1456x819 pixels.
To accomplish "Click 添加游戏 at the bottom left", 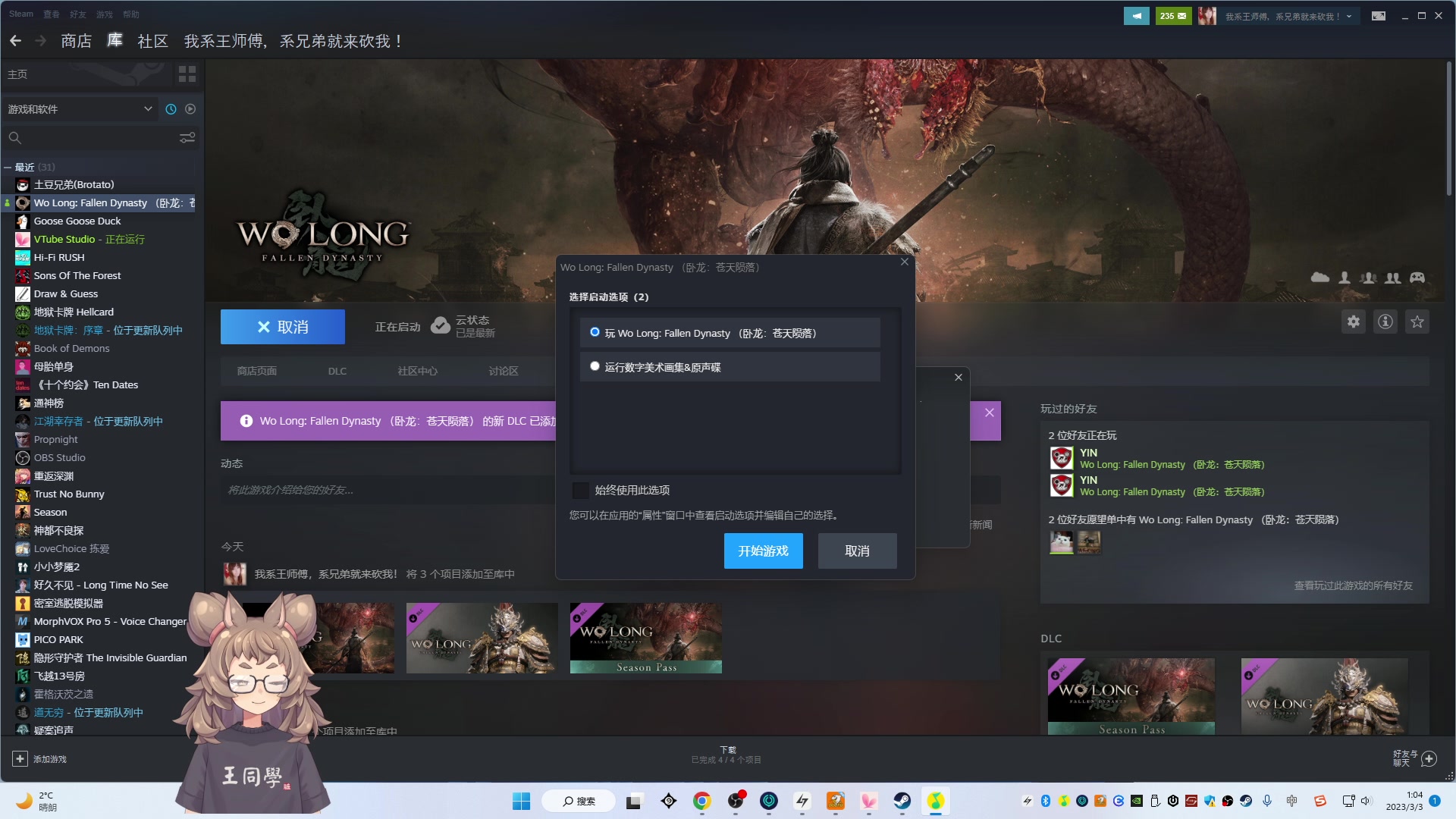I will pos(50,759).
